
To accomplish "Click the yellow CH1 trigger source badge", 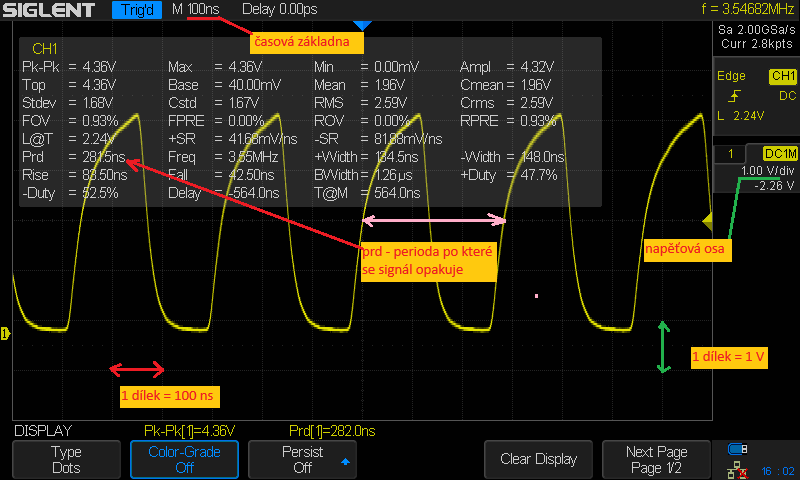I will click(x=782, y=76).
